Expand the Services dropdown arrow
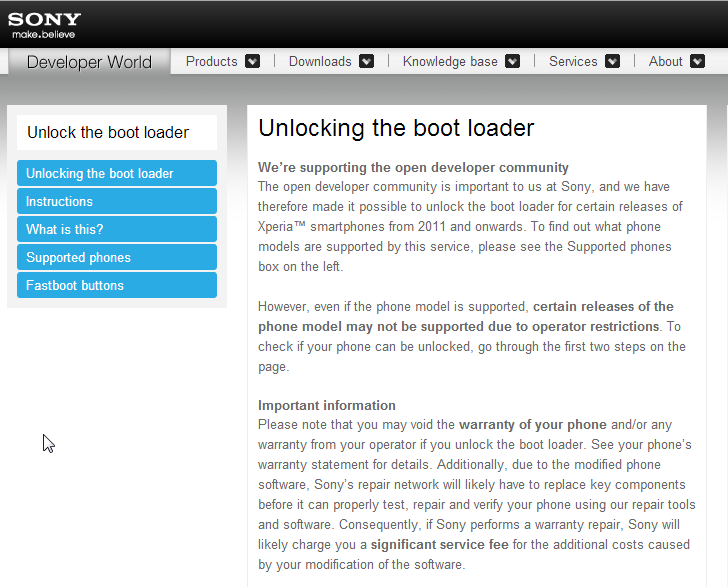Screen dimensions: 728x587 [x=612, y=61]
